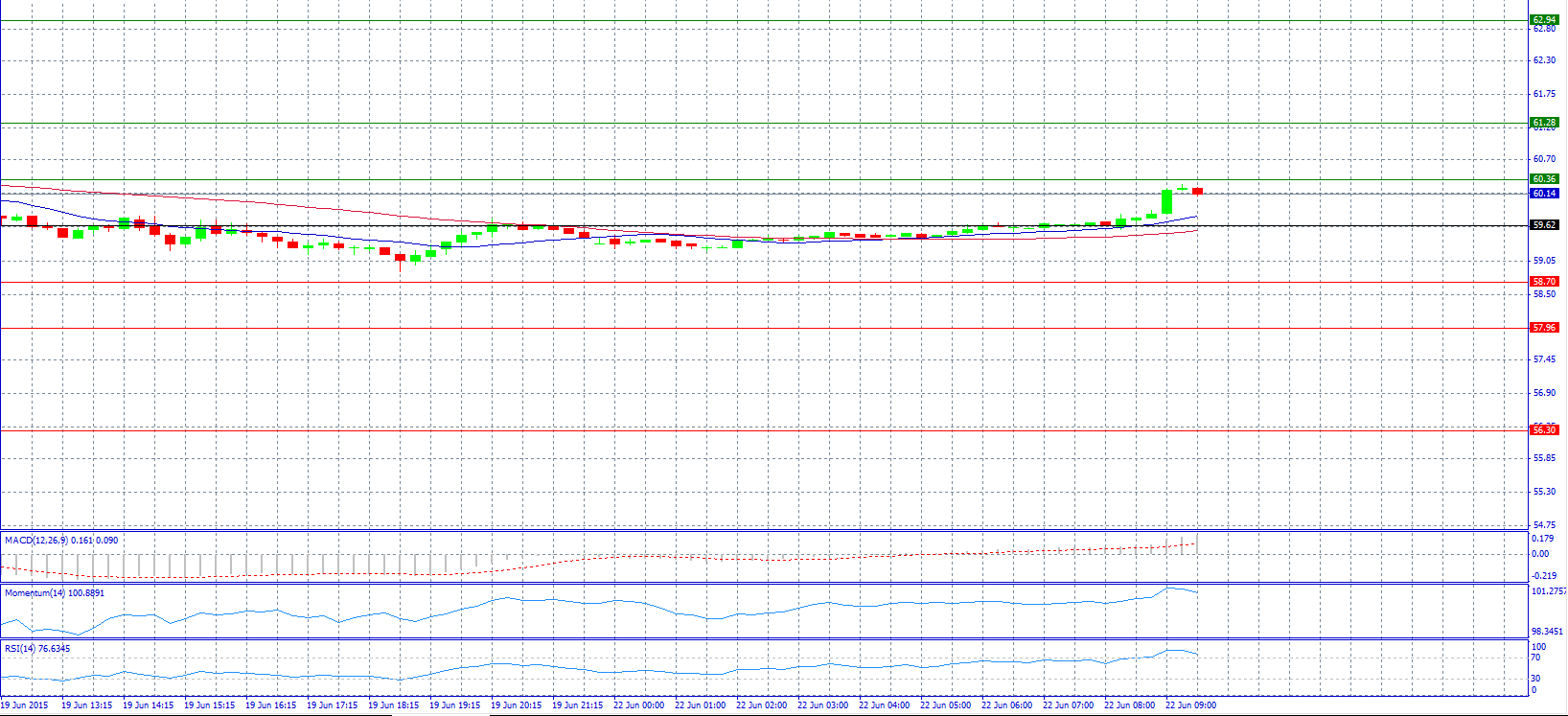Click the 22 Jun 02:00 time label
Screen dimensions: 1568x716
761,705
